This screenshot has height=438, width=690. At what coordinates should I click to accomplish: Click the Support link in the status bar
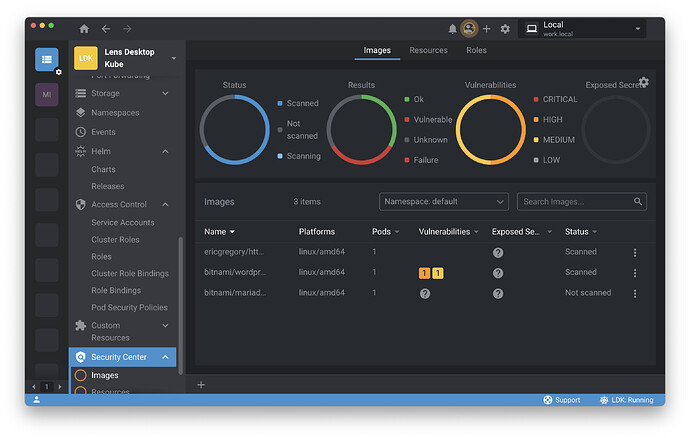(x=561, y=400)
